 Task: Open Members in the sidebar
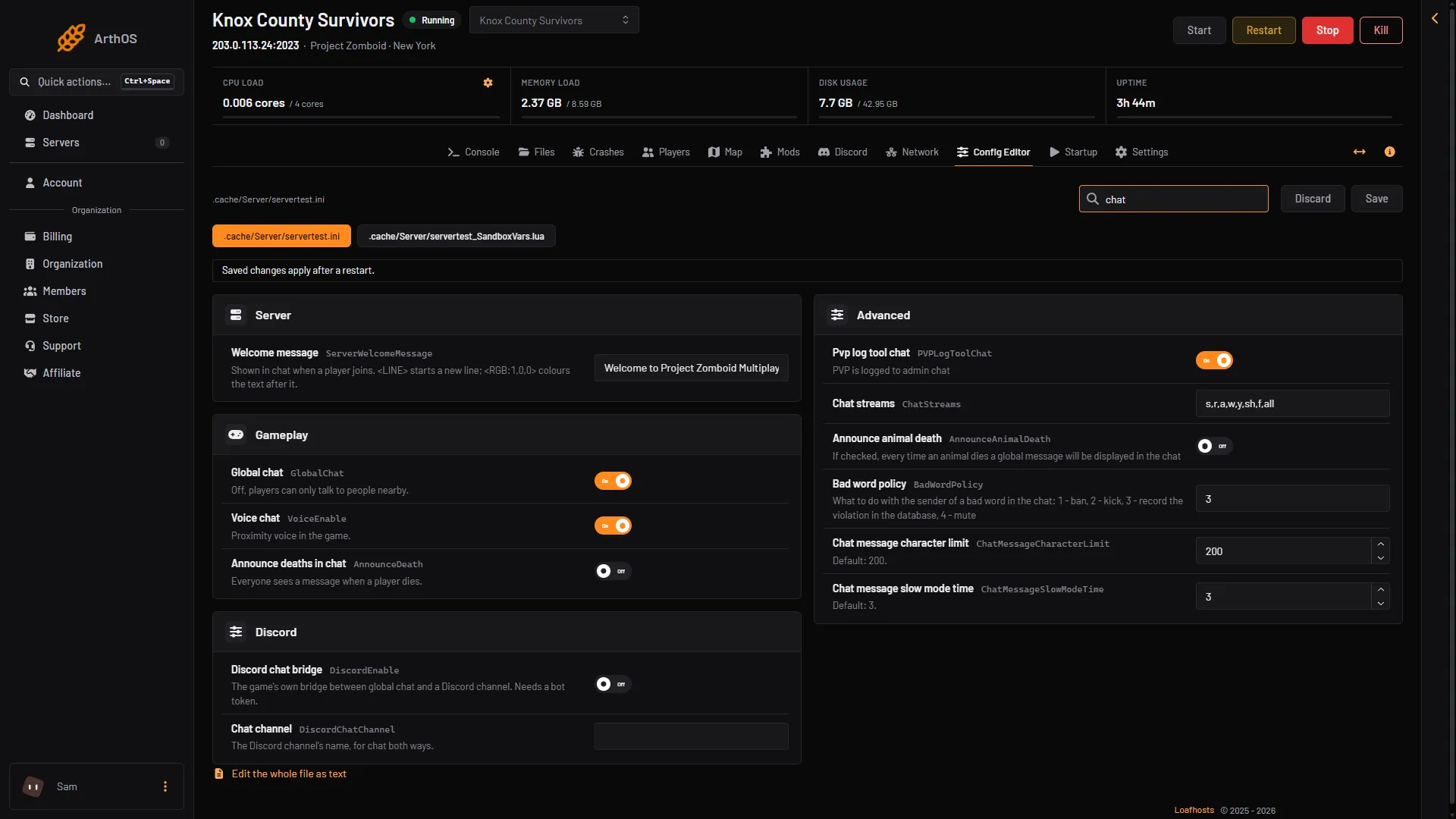(x=96, y=291)
